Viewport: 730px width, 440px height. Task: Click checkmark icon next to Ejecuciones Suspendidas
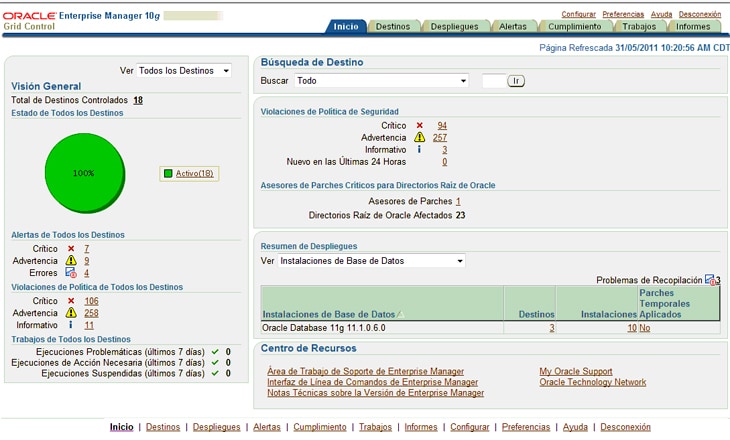pyautogui.click(x=215, y=373)
